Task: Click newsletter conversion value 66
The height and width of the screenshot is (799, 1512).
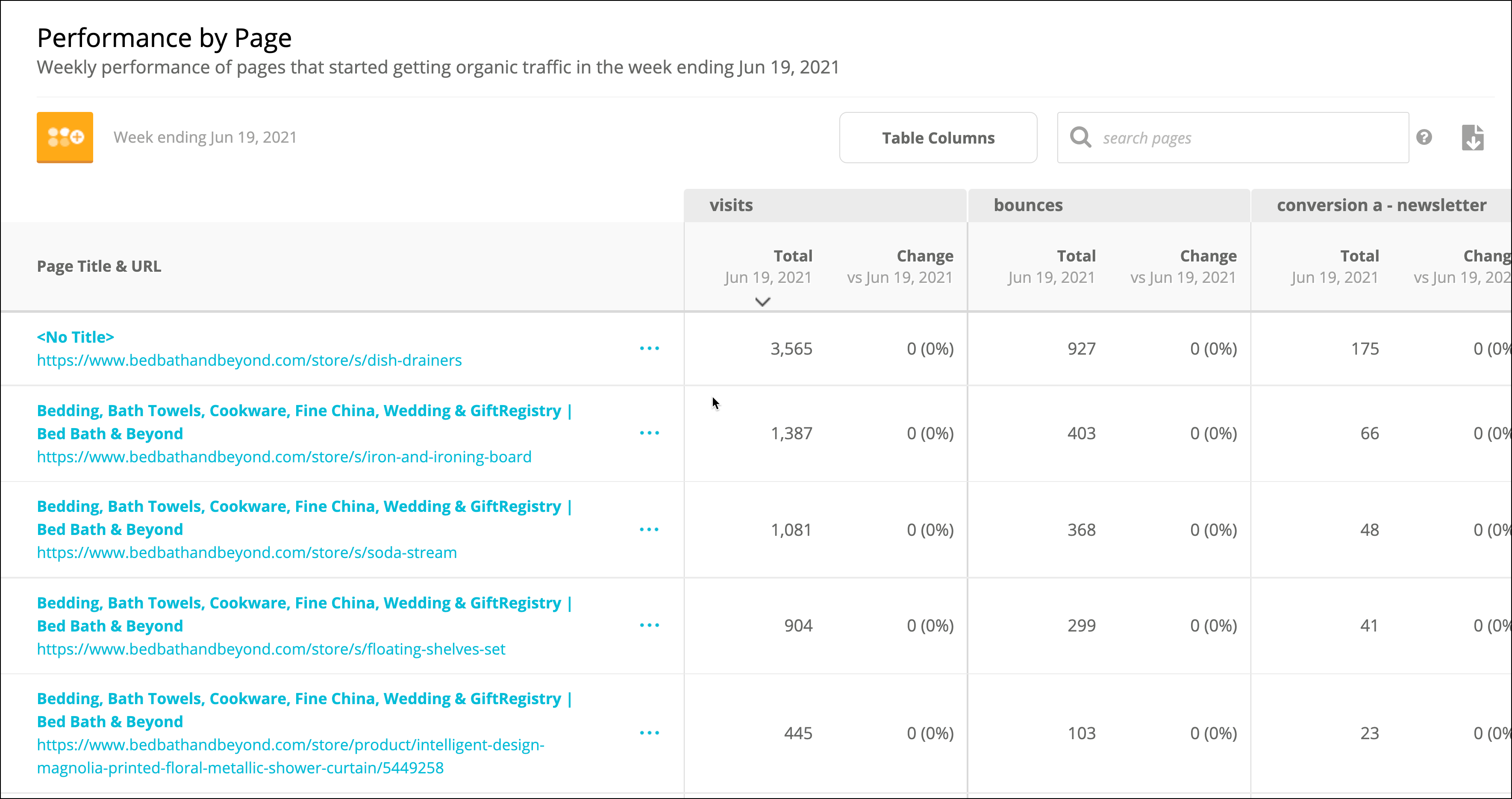Action: [1369, 433]
